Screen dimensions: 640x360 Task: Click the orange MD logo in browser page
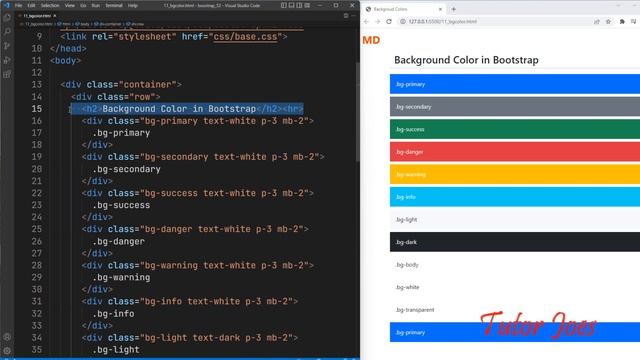pos(371,40)
